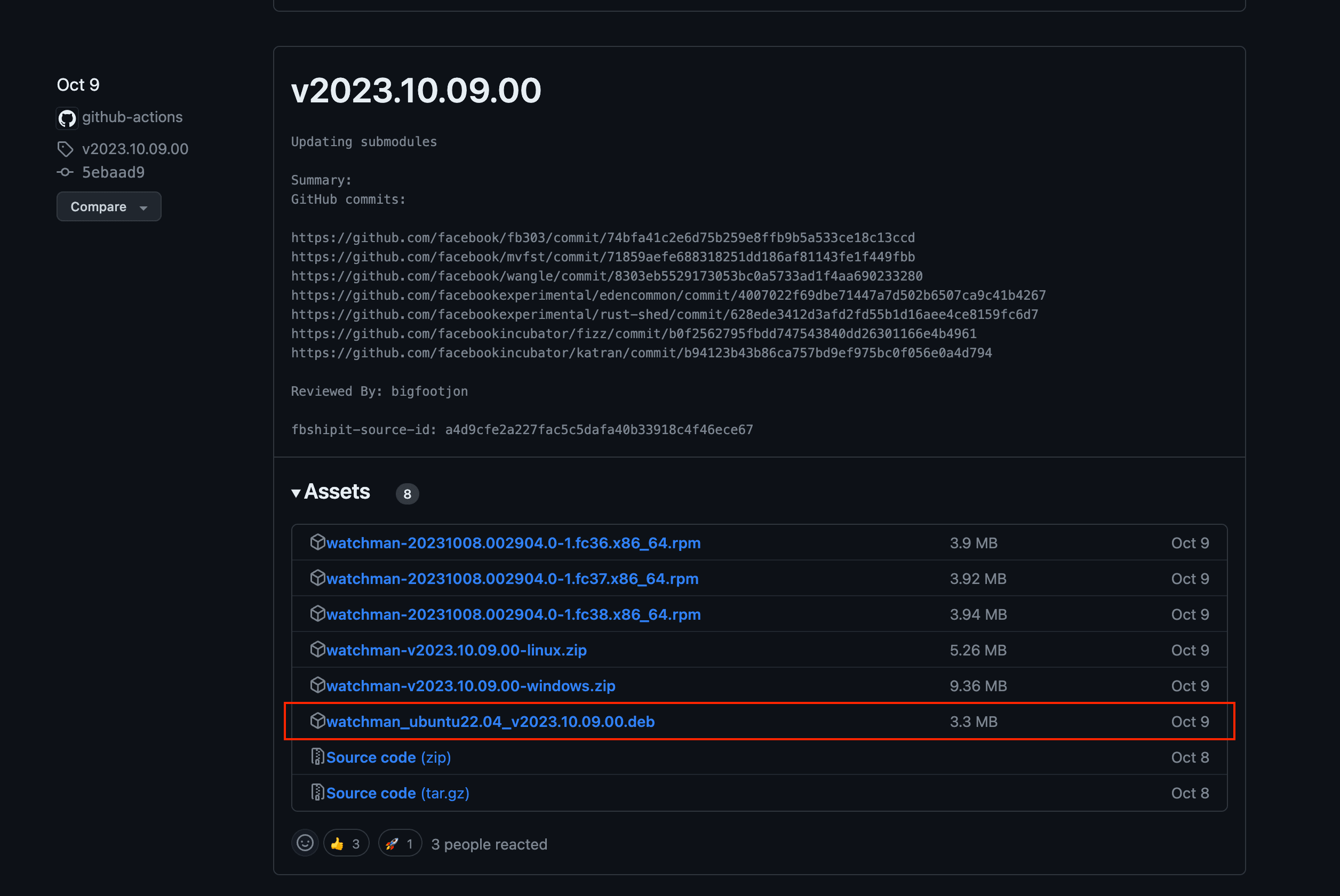Image resolution: width=1340 pixels, height=896 pixels.
Task: Click the 3.94 MB size value
Action: pyautogui.click(x=978, y=614)
